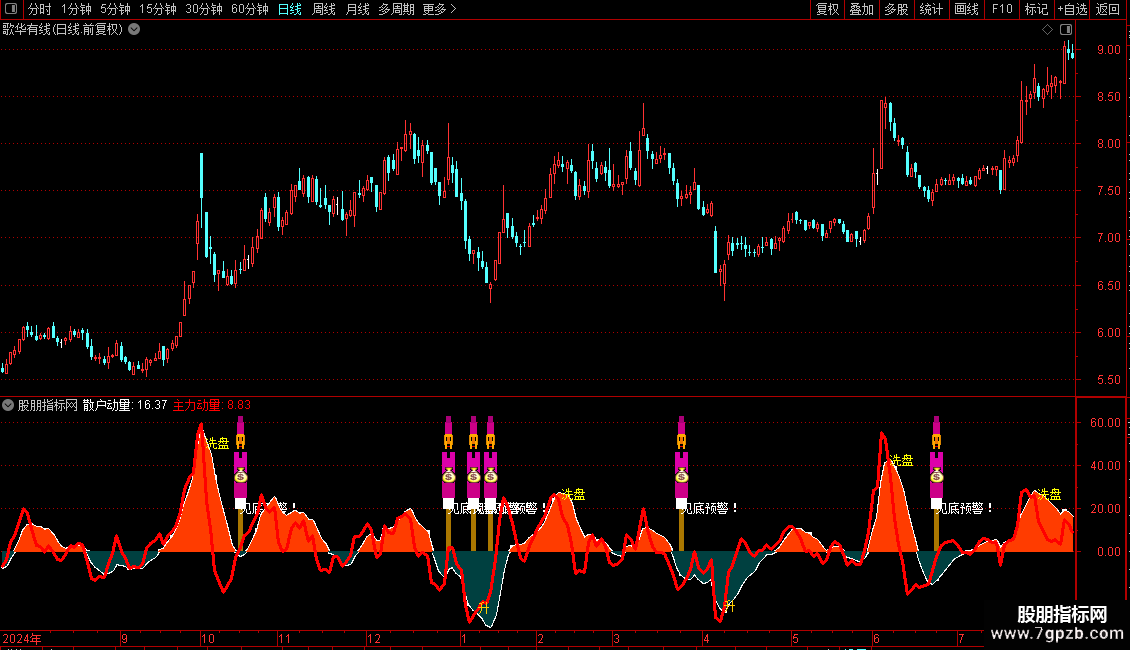Click the 见底预警！ label near late June
This screenshot has height=650, width=1130.
click(965, 509)
